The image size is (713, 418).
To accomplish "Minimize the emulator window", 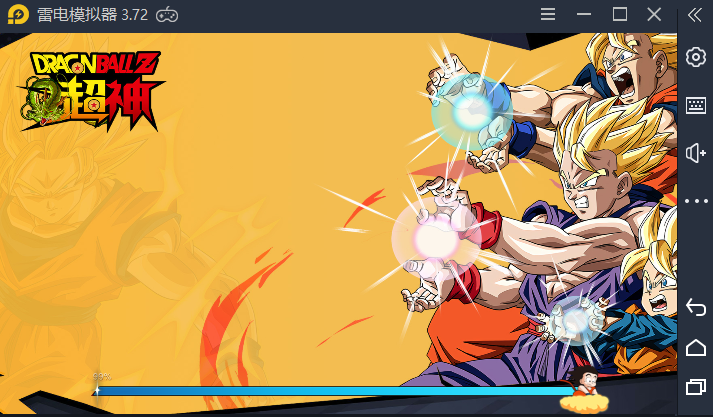I will click(584, 15).
